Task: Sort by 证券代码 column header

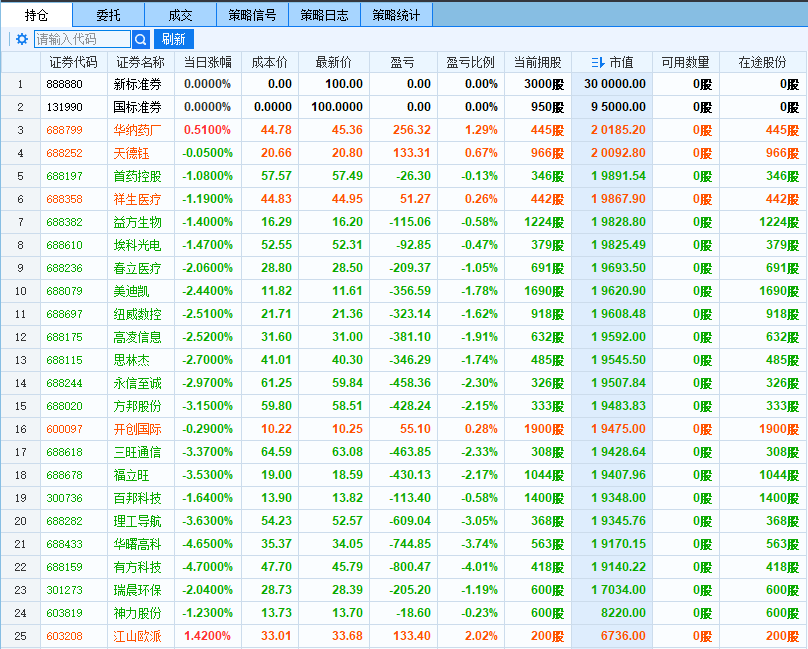Action: pos(74,63)
